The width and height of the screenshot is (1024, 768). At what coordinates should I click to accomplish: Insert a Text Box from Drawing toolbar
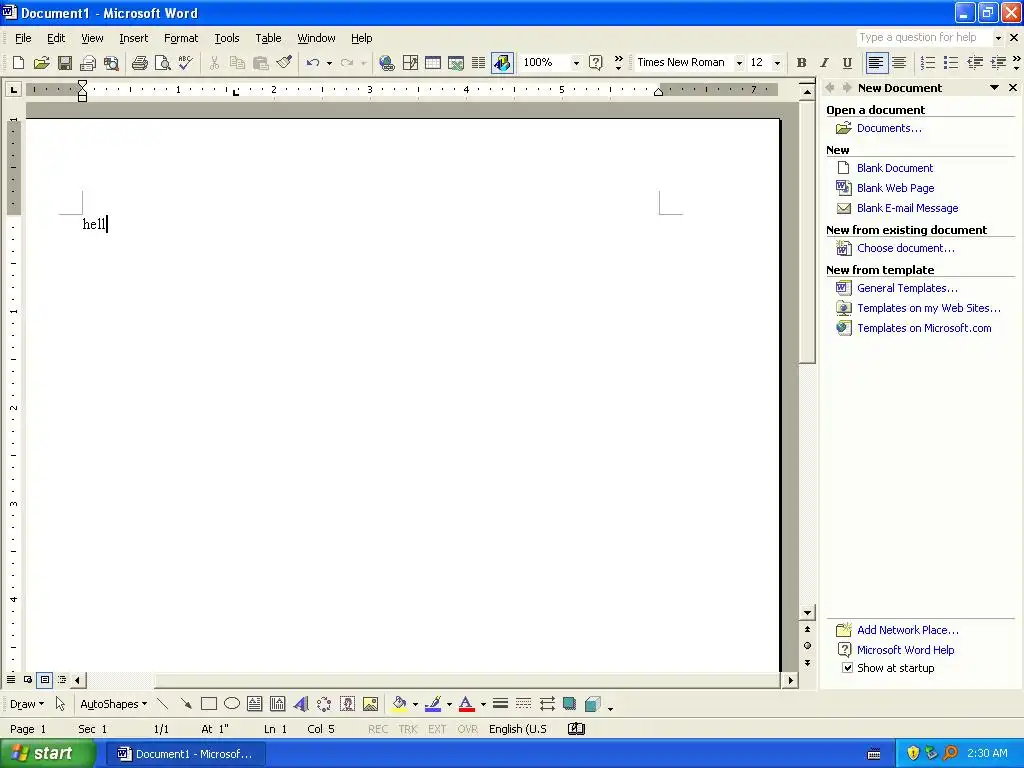click(255, 704)
